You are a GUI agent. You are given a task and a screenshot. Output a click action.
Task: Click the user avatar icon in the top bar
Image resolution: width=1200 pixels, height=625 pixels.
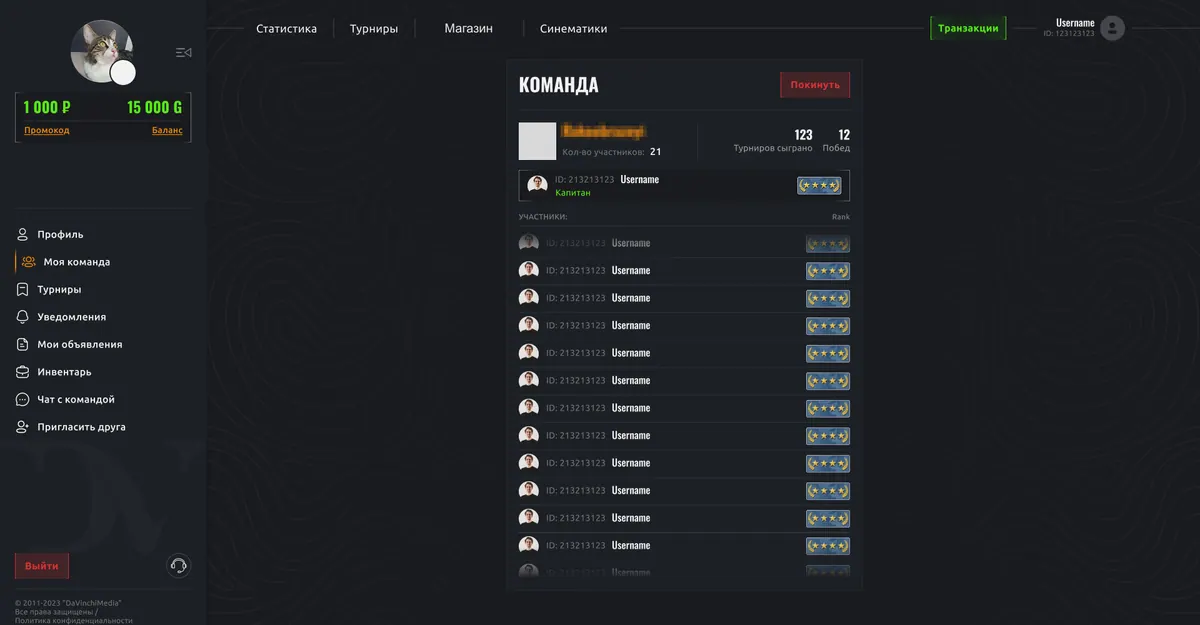coord(1112,28)
